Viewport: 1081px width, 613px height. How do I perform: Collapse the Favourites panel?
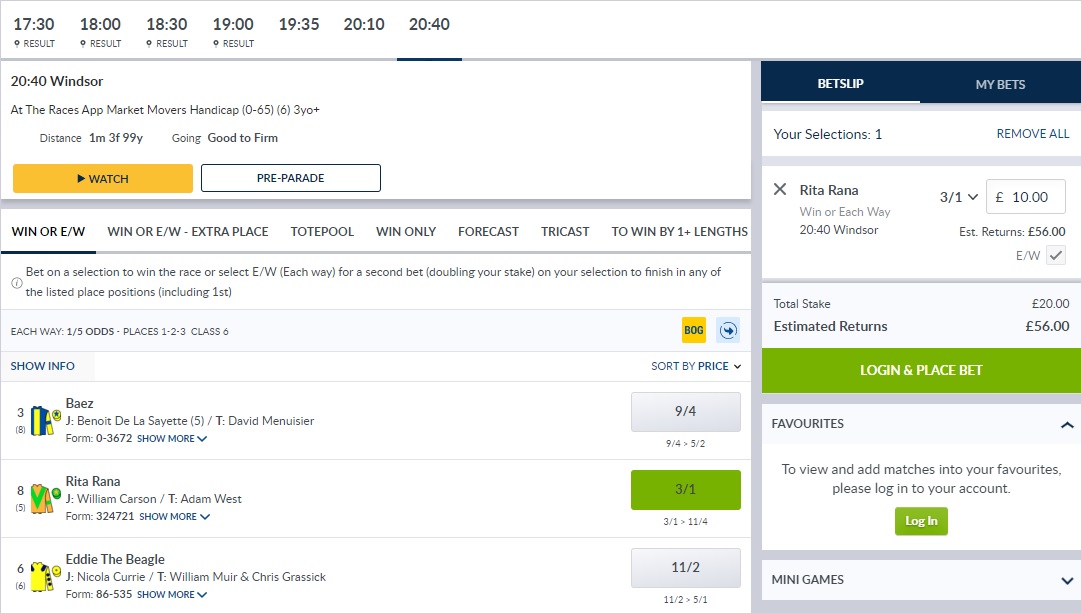click(x=1066, y=424)
